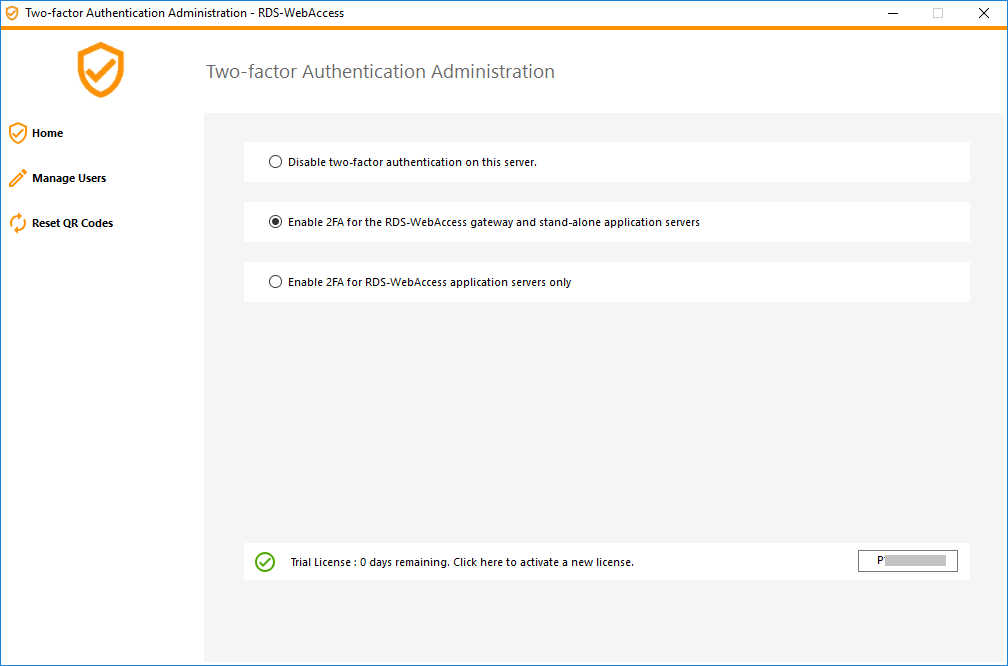Click the Reset QR Codes refresh icon

pyautogui.click(x=17, y=223)
